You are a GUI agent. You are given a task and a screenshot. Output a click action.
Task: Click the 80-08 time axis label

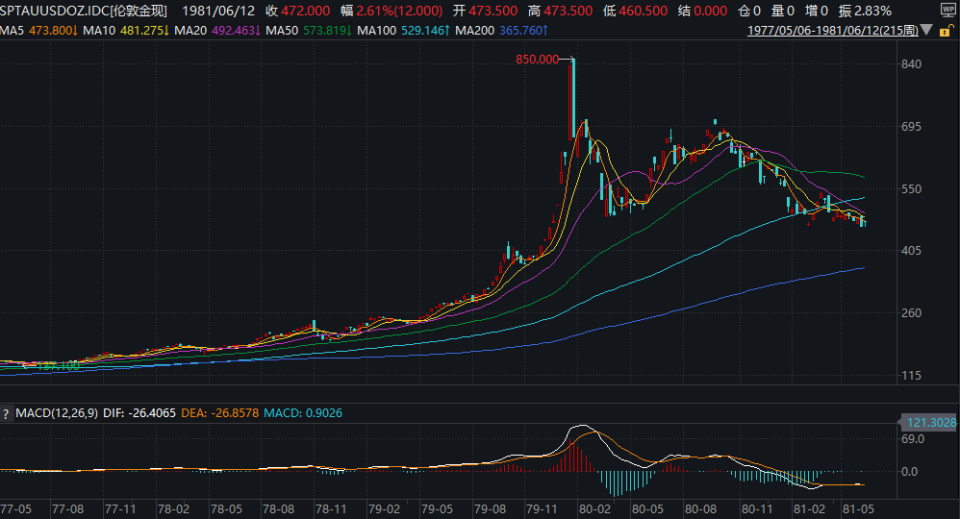[x=700, y=509]
